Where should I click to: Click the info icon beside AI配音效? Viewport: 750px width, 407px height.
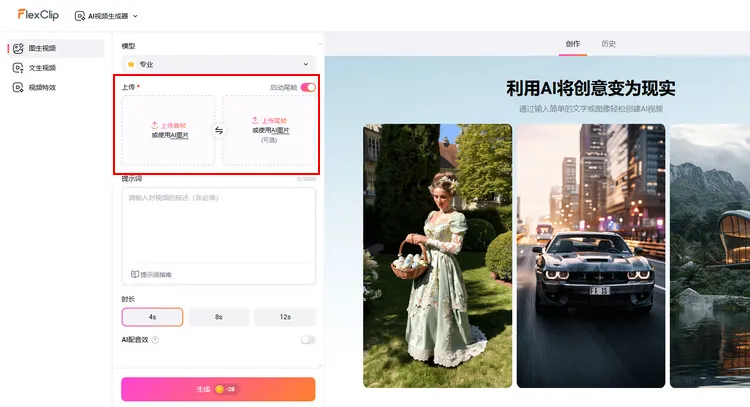155,340
